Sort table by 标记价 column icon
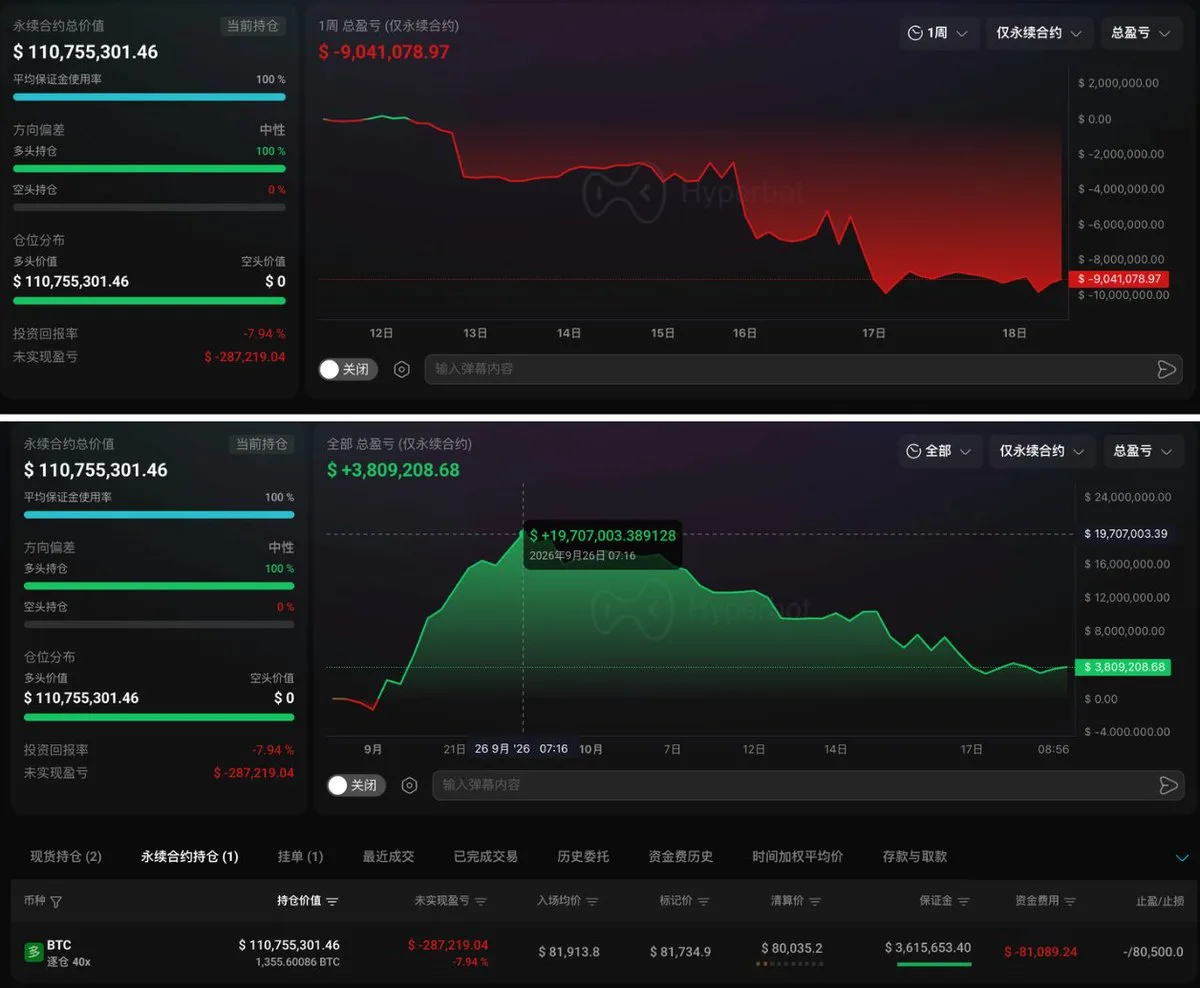The height and width of the screenshot is (988, 1200). tap(703, 901)
